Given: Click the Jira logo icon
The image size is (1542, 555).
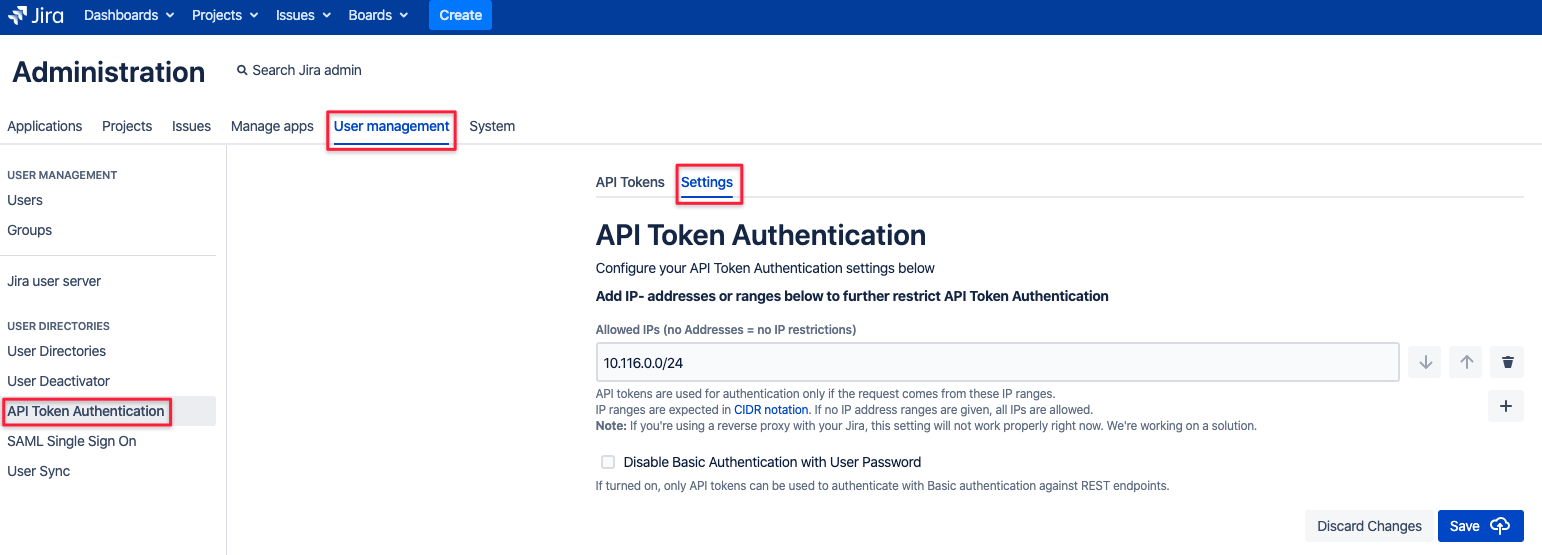Looking at the screenshot, I should [18, 15].
